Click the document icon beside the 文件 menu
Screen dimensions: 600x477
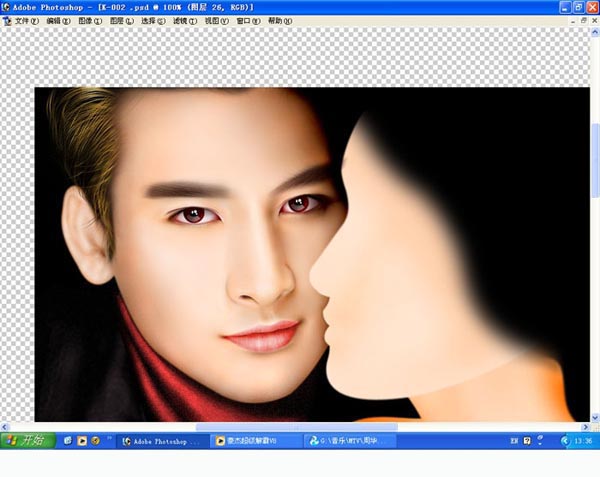click(x=7, y=21)
